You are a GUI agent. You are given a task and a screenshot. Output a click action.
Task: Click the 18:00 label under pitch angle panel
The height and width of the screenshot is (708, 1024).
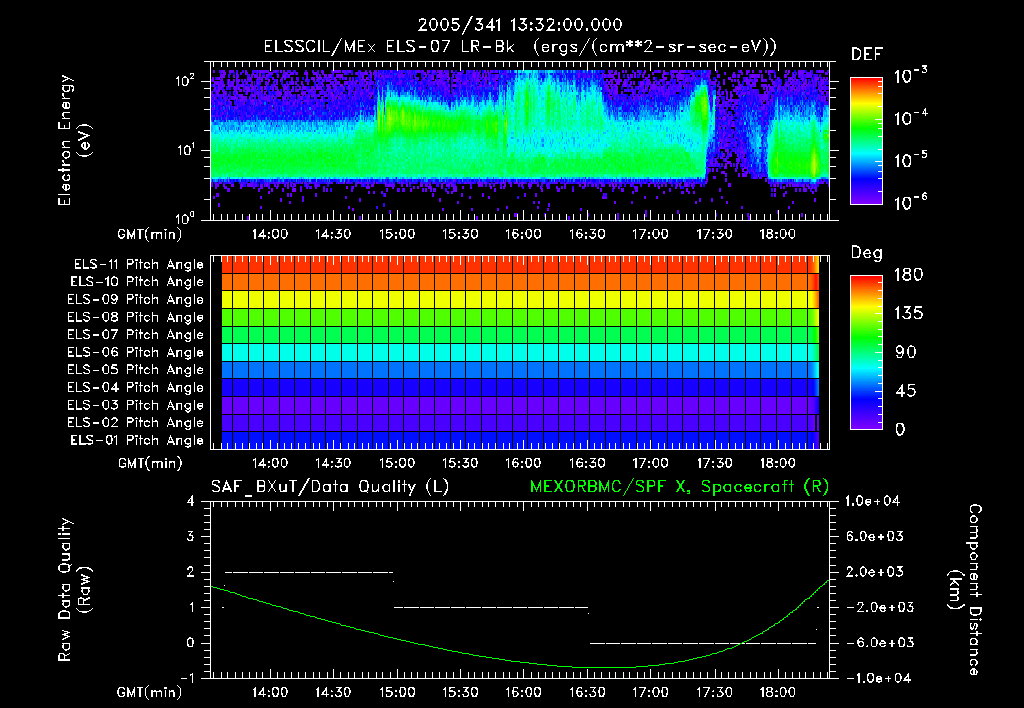(x=778, y=463)
